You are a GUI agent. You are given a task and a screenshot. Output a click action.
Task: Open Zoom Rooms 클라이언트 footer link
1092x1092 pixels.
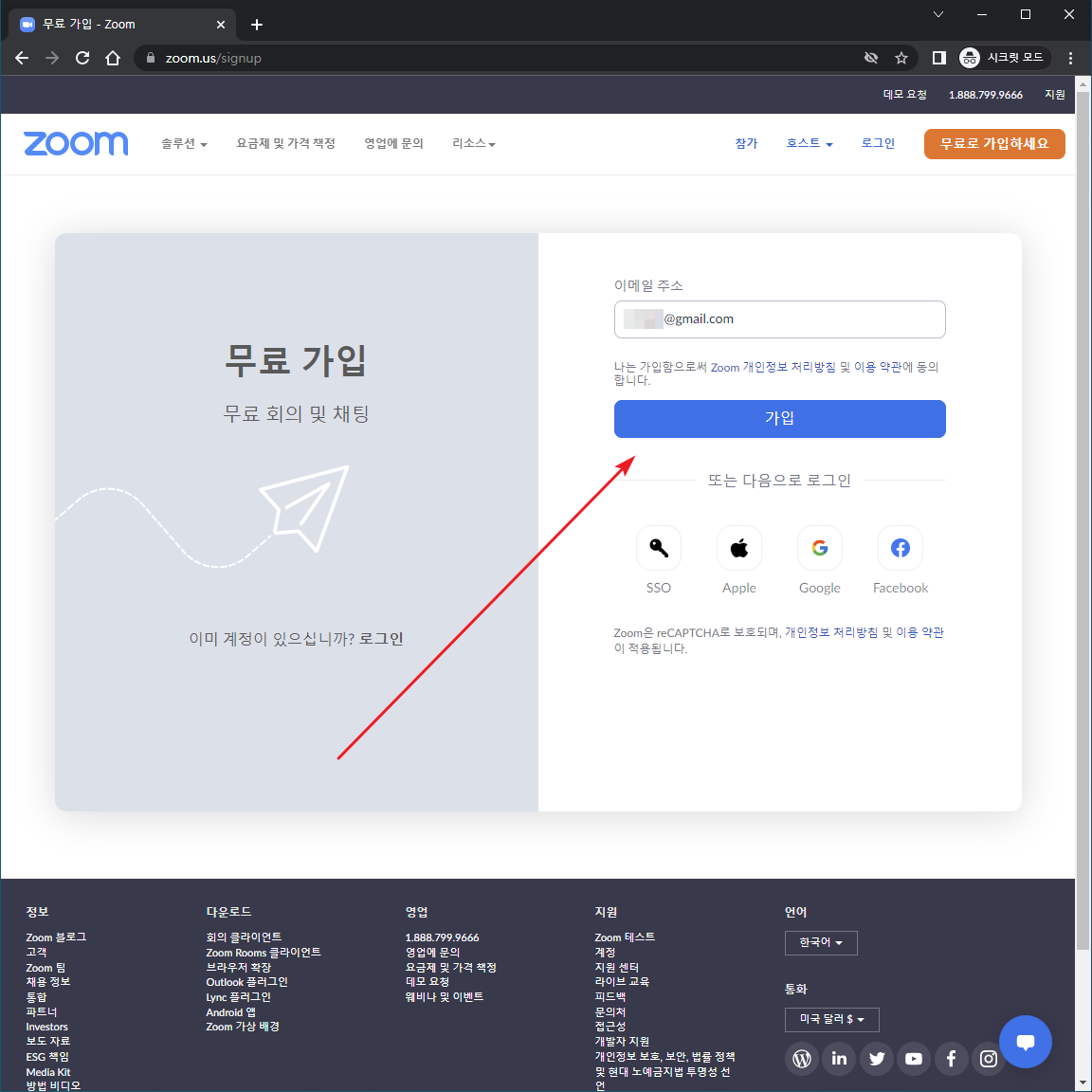tap(264, 953)
